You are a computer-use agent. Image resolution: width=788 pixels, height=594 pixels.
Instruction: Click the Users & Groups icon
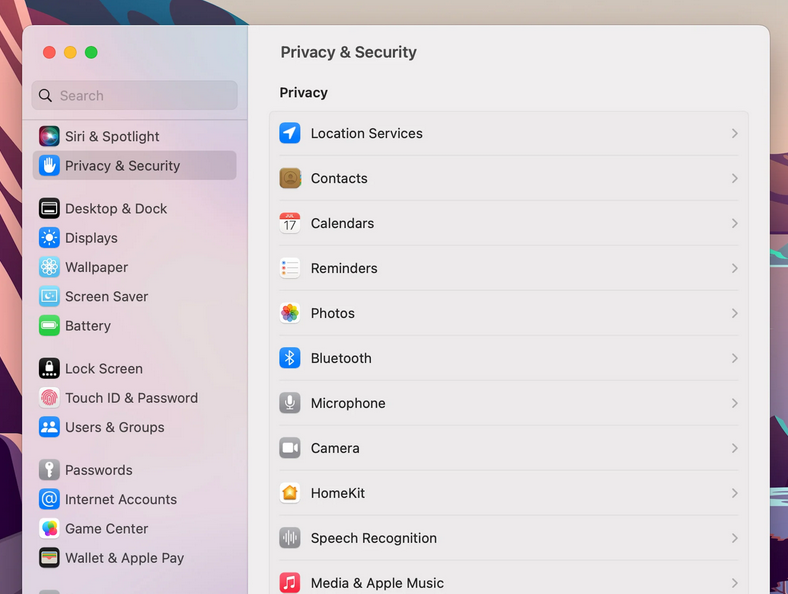49,427
